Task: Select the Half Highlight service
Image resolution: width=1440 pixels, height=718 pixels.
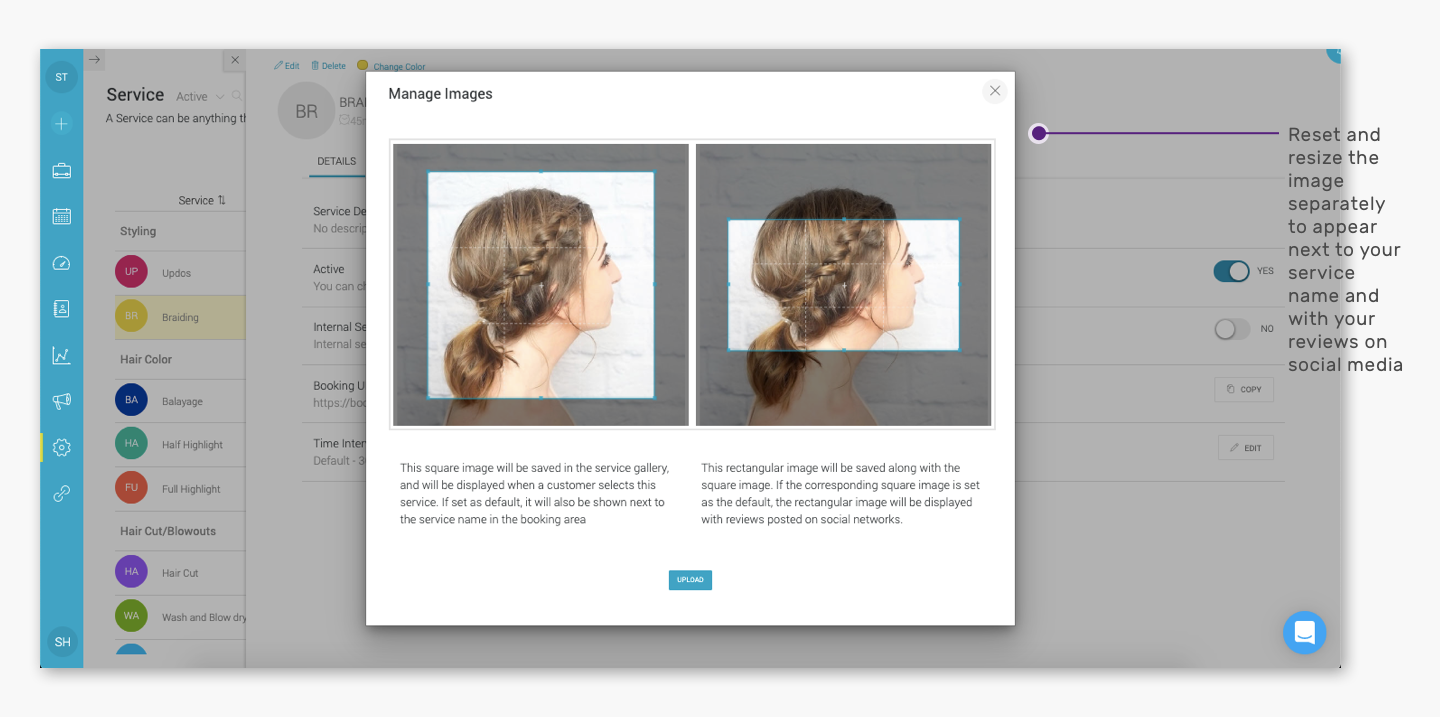Action: [180, 445]
